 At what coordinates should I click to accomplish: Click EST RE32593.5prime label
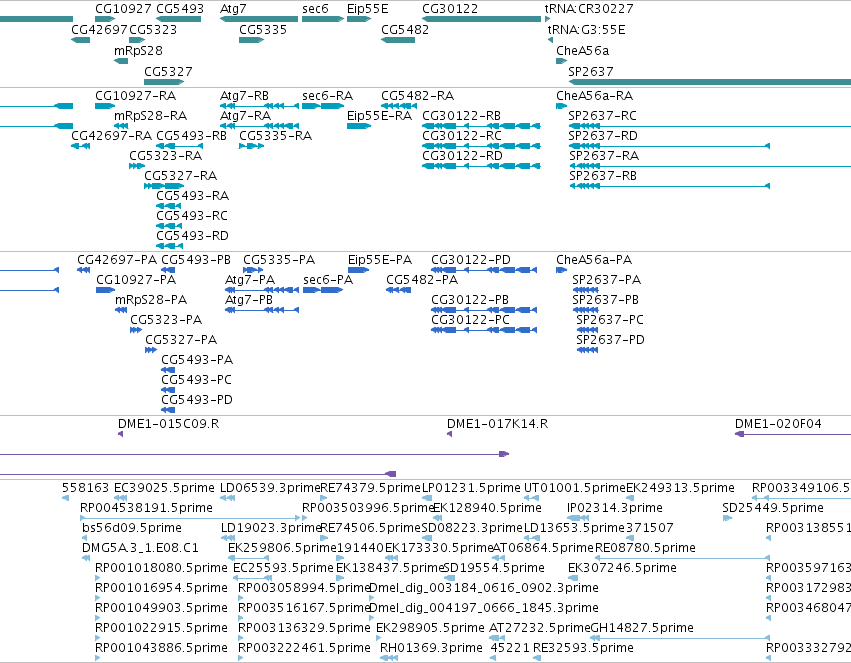click(583, 648)
